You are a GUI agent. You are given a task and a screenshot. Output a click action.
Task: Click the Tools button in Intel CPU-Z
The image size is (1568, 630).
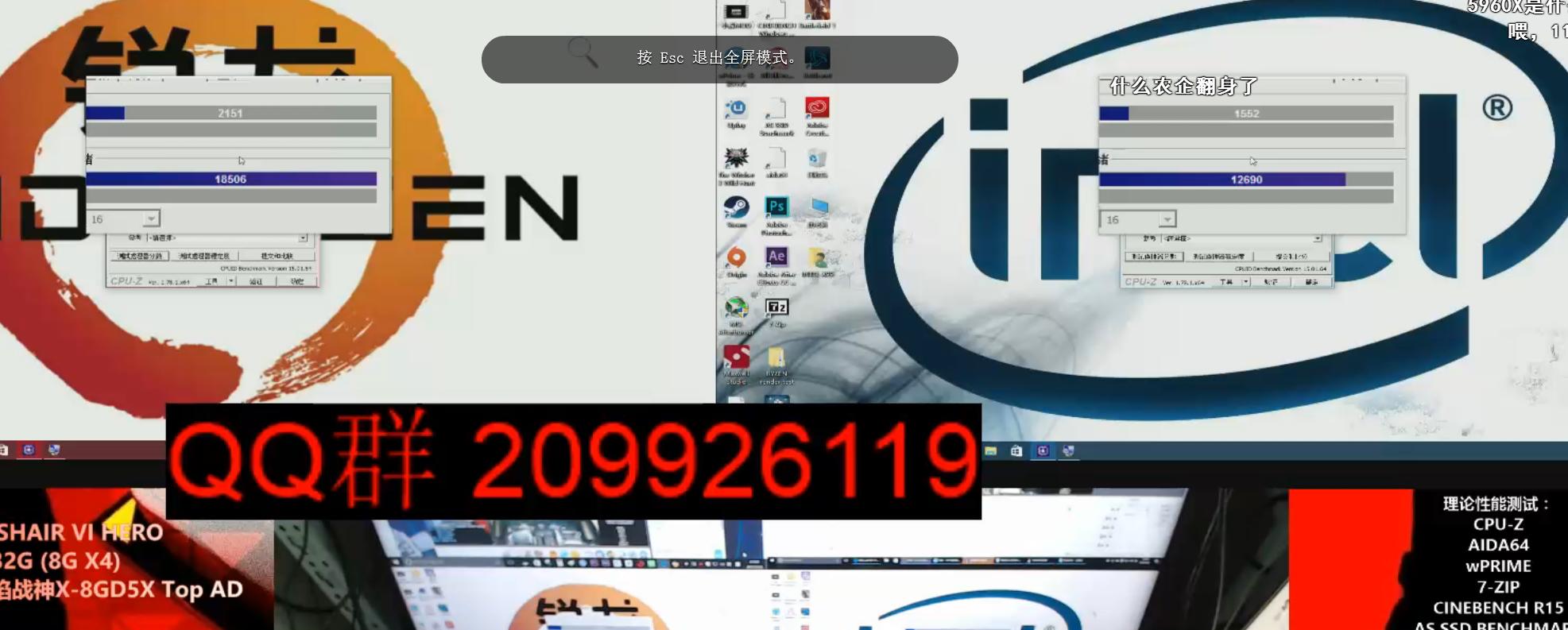coord(1227,282)
